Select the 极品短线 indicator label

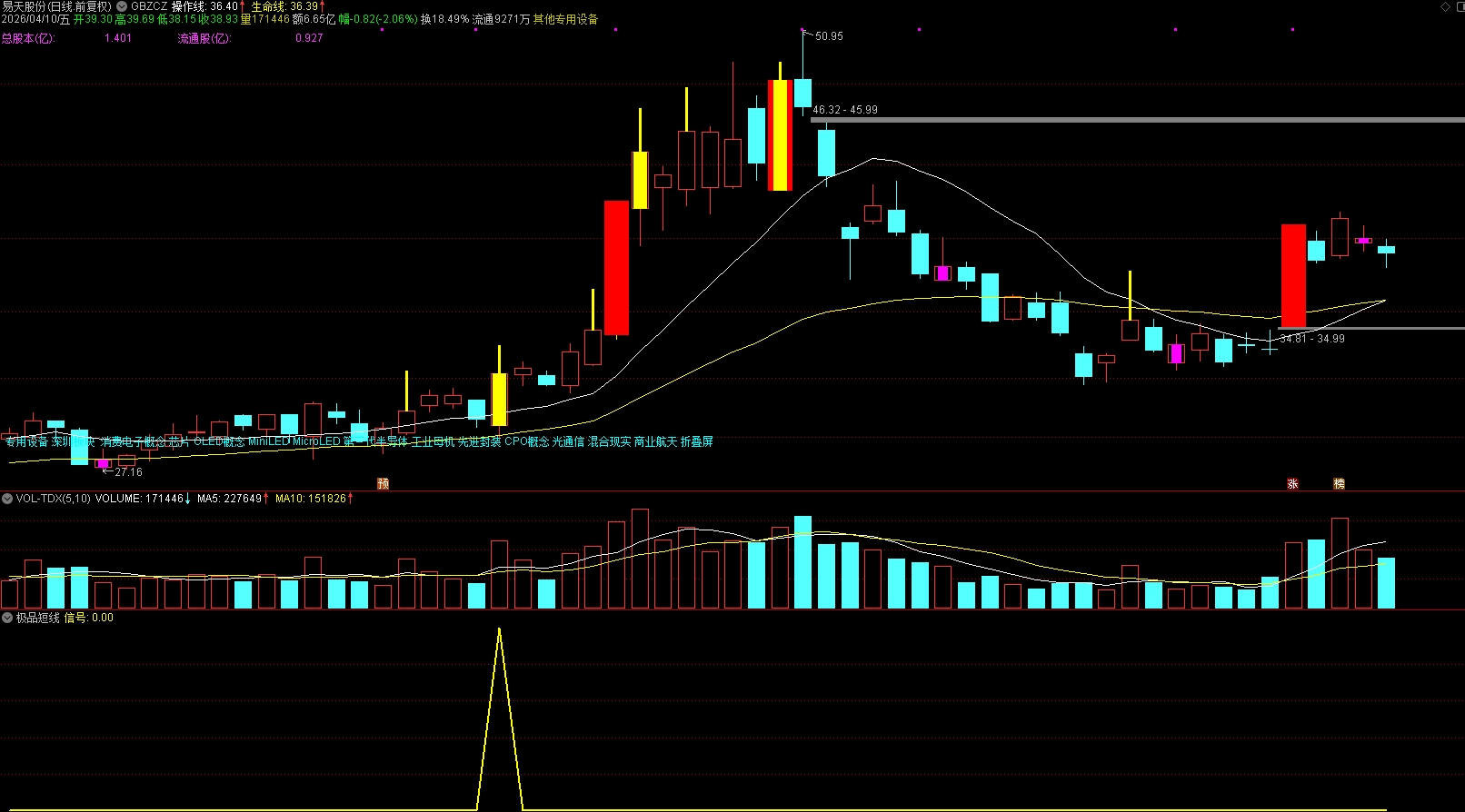[x=38, y=618]
